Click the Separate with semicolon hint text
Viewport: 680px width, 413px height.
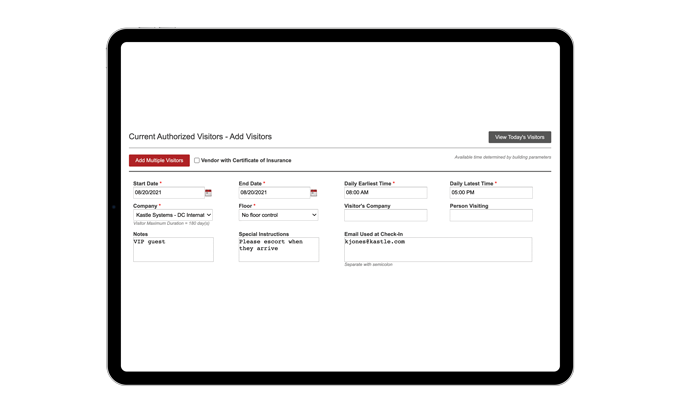click(x=369, y=265)
